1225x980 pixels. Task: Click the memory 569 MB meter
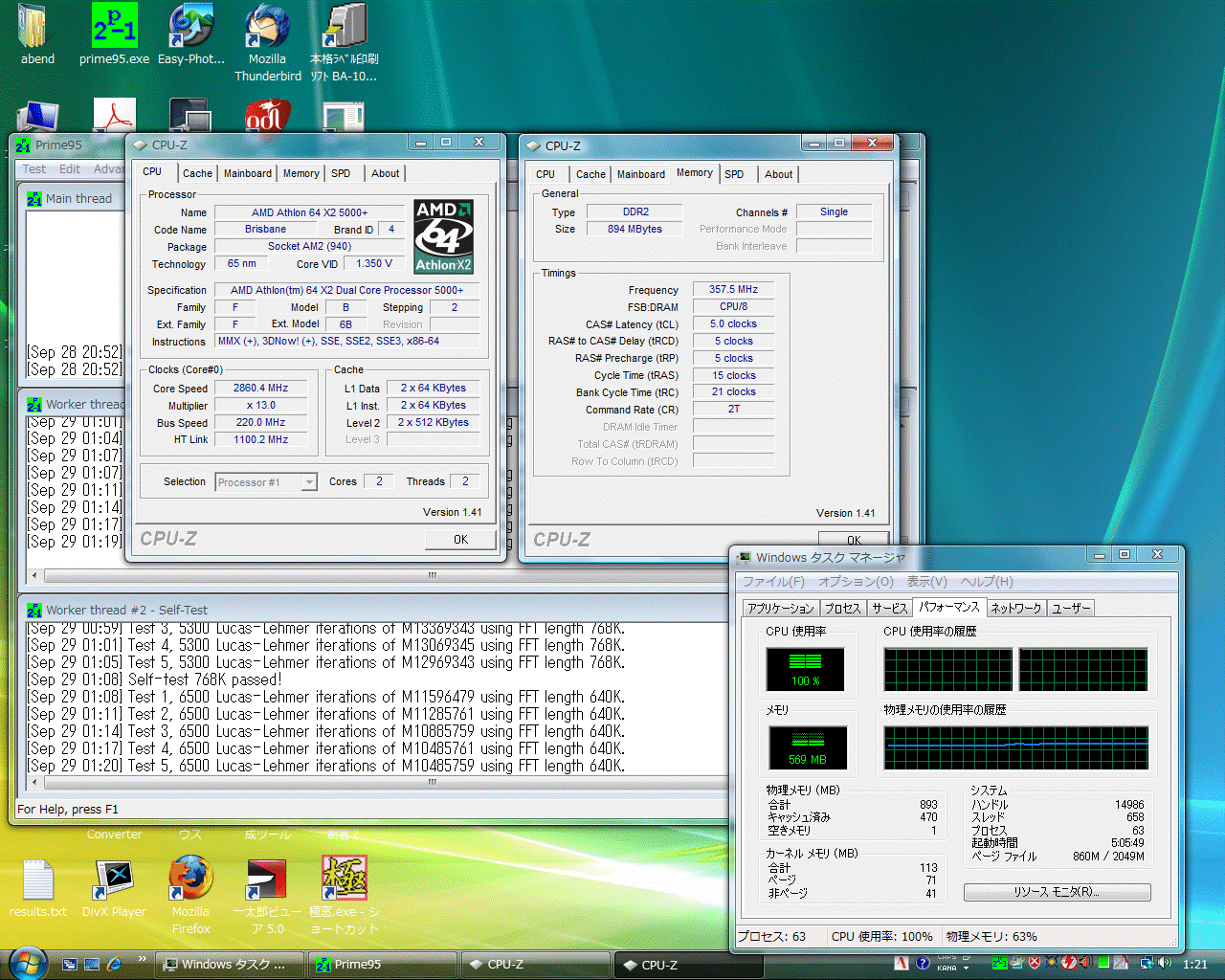[x=807, y=747]
